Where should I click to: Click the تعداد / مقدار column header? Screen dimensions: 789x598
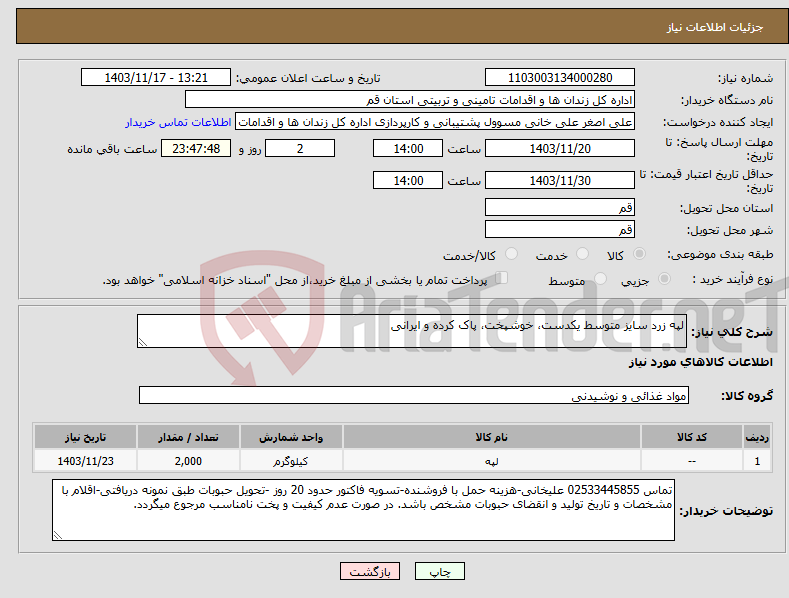click(x=188, y=437)
